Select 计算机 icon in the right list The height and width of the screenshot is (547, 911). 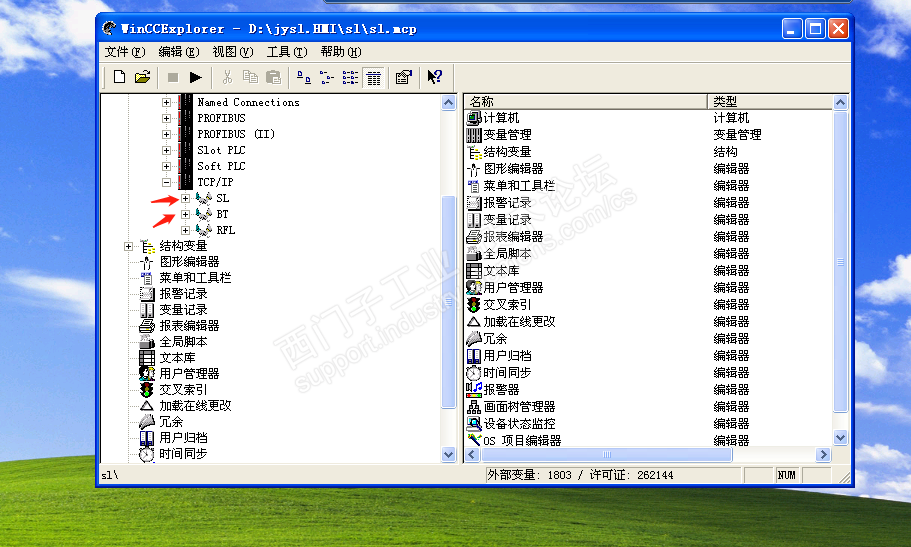[474, 118]
